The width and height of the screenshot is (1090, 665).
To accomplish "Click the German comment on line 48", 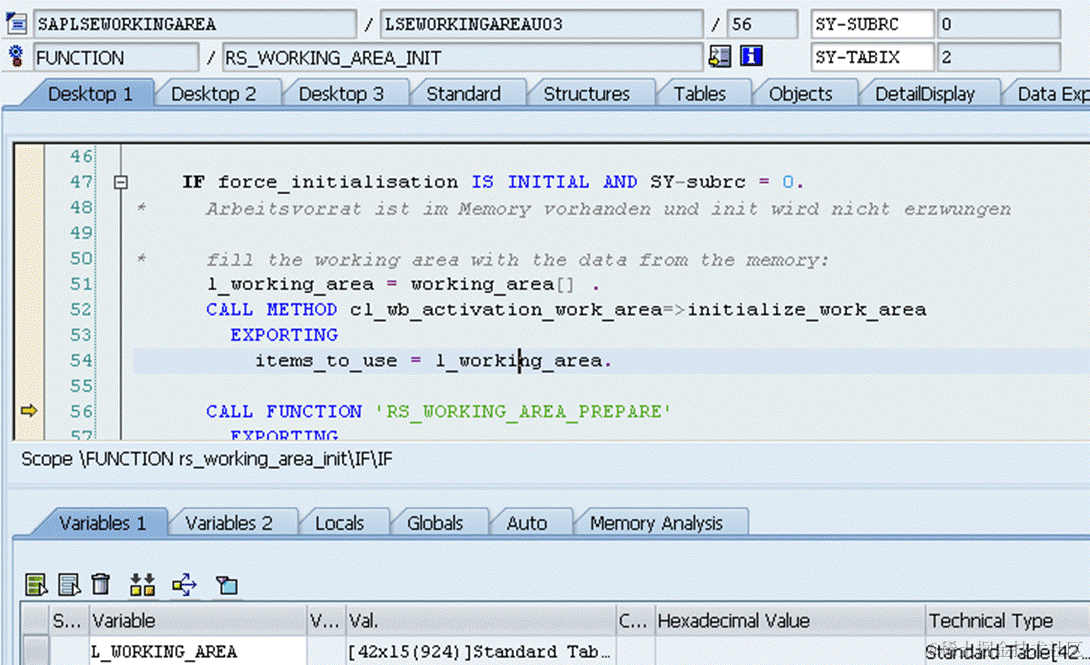I will pos(608,209).
